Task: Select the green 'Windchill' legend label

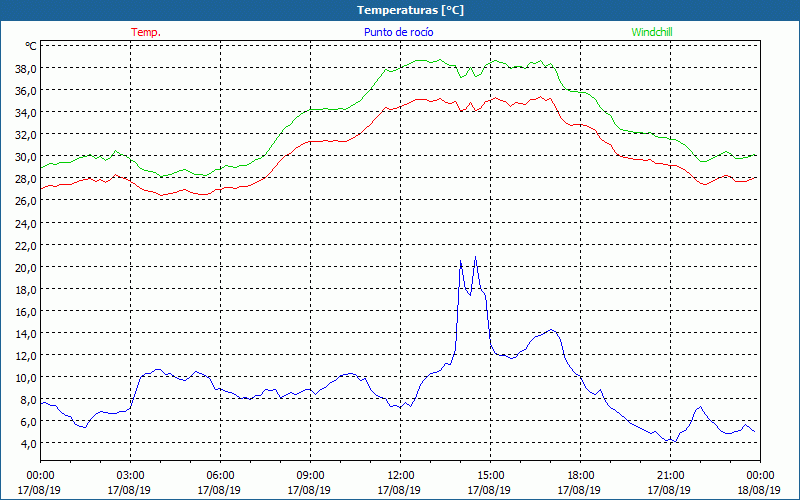Action: point(652,32)
